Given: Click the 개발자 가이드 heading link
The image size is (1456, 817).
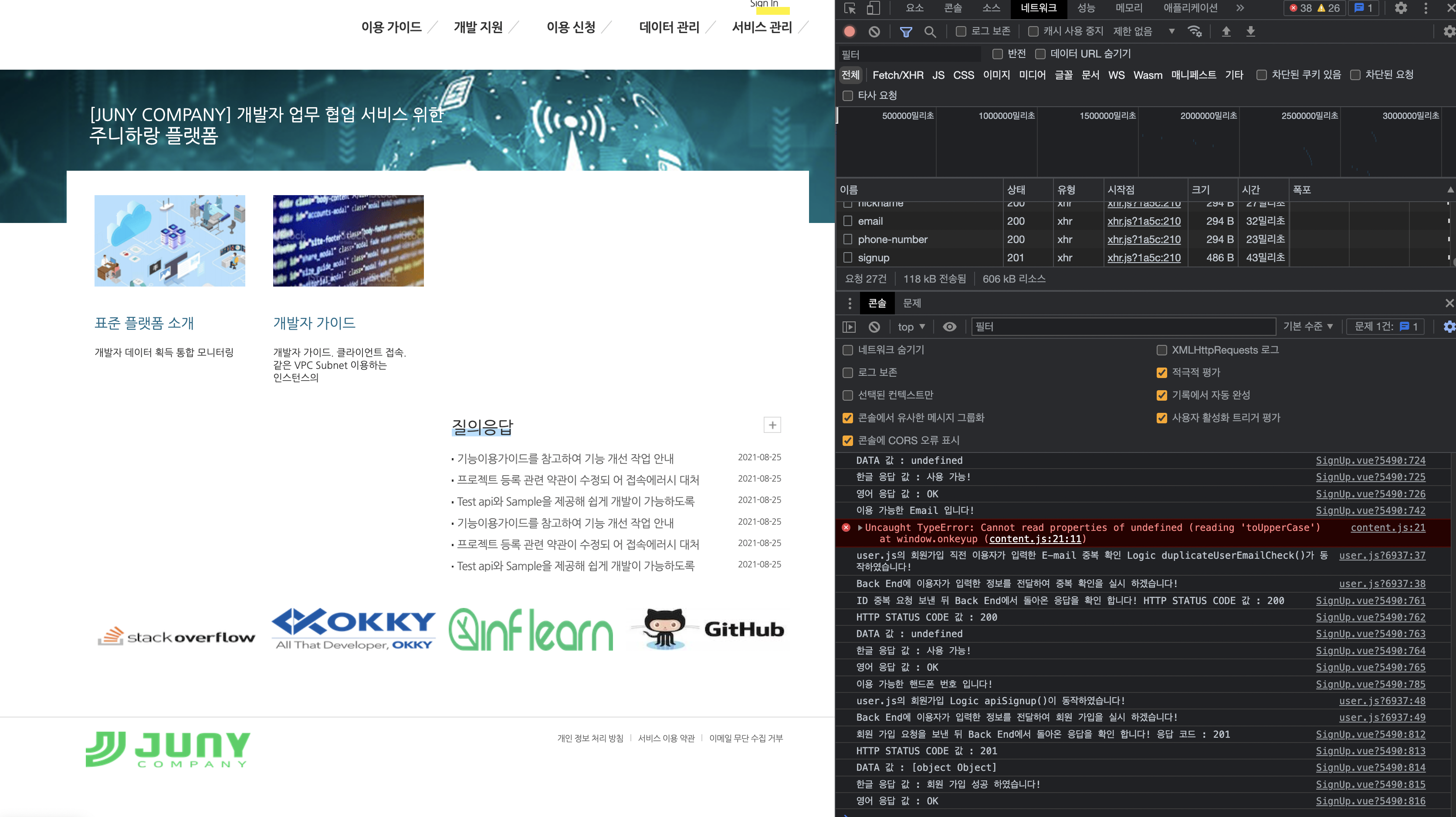Looking at the screenshot, I should pos(314,323).
